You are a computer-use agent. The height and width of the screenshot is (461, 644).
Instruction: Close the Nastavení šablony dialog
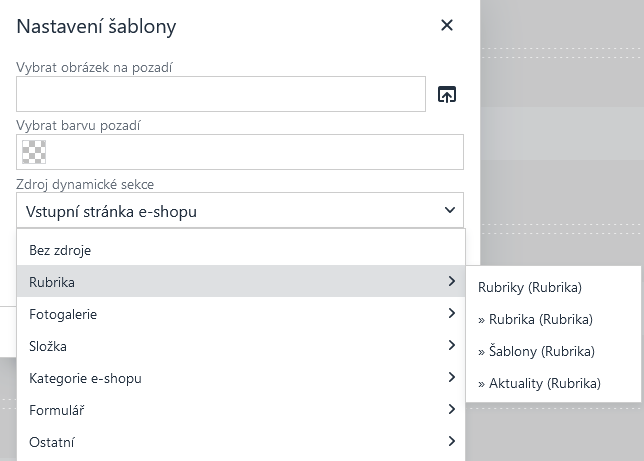(447, 26)
